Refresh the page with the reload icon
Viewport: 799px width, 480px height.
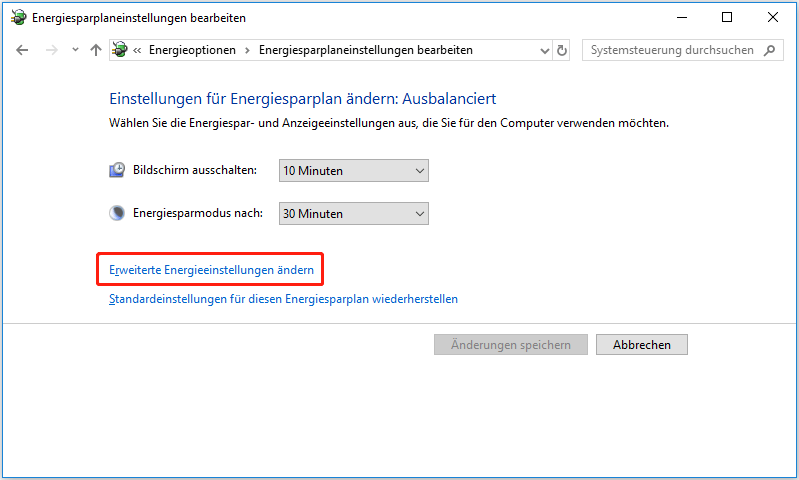pos(562,50)
